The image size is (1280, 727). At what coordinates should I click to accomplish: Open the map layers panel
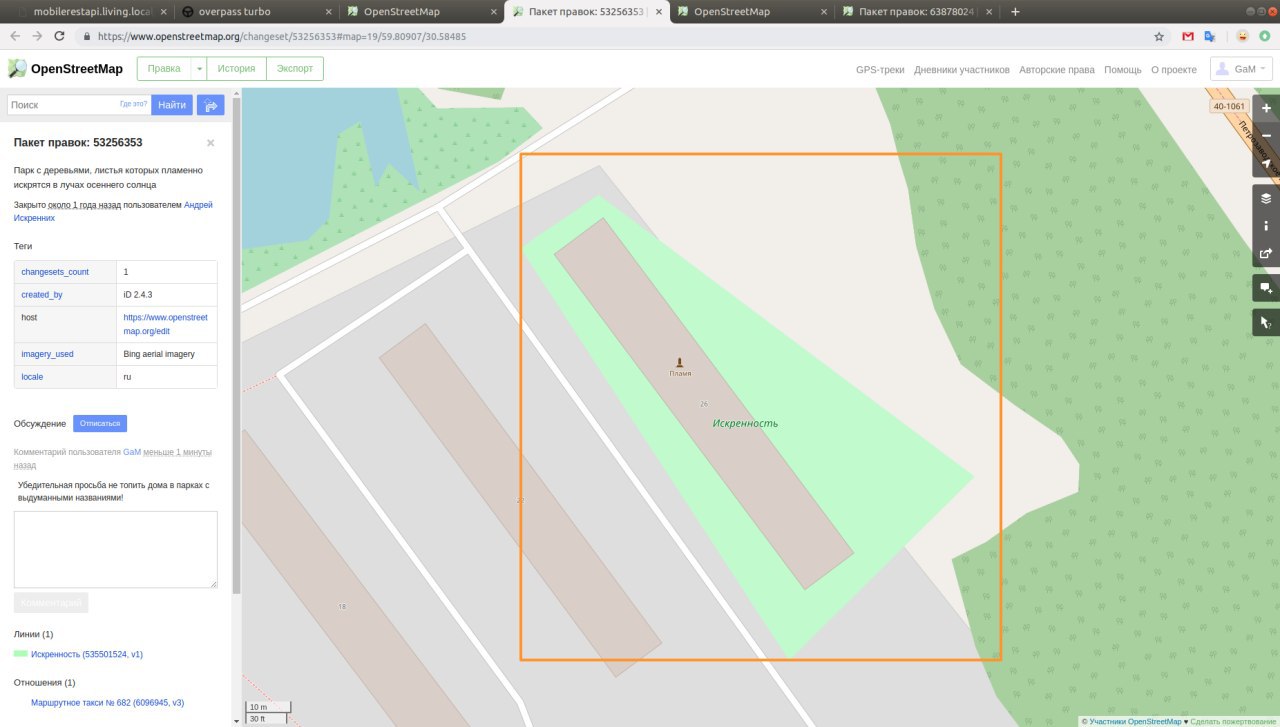coord(1266,198)
